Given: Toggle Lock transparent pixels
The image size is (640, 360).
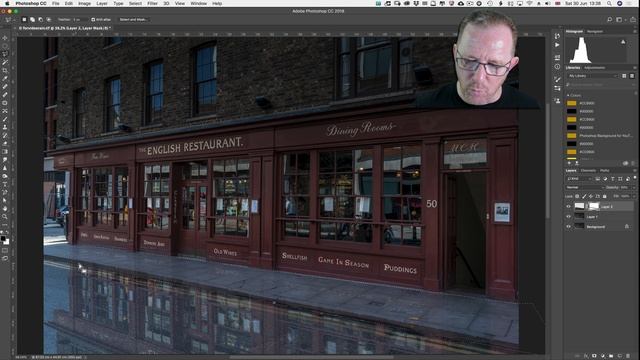Looking at the screenshot, I should (577, 196).
